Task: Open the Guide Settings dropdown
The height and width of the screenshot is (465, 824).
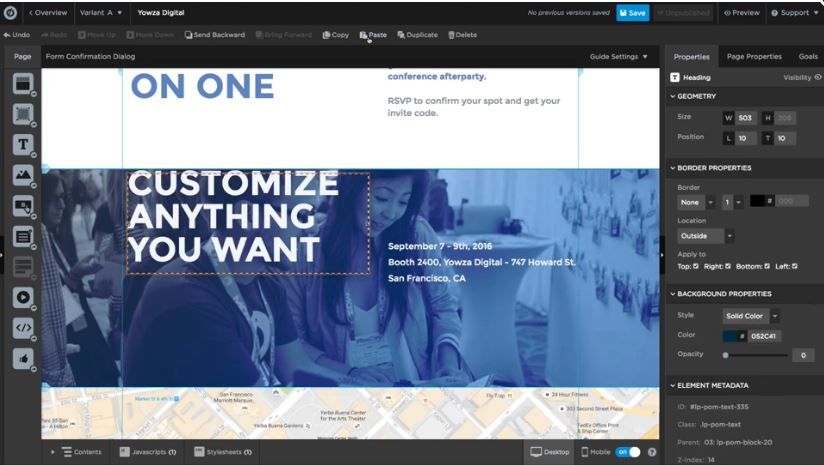Action: click(619, 56)
